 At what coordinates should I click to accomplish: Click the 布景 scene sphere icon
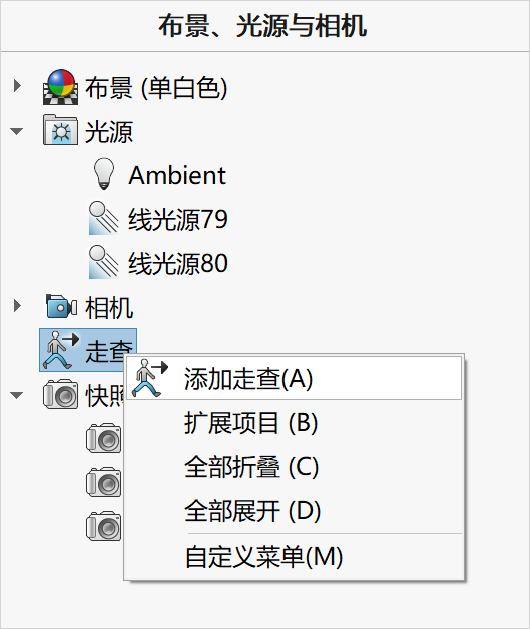(x=61, y=87)
